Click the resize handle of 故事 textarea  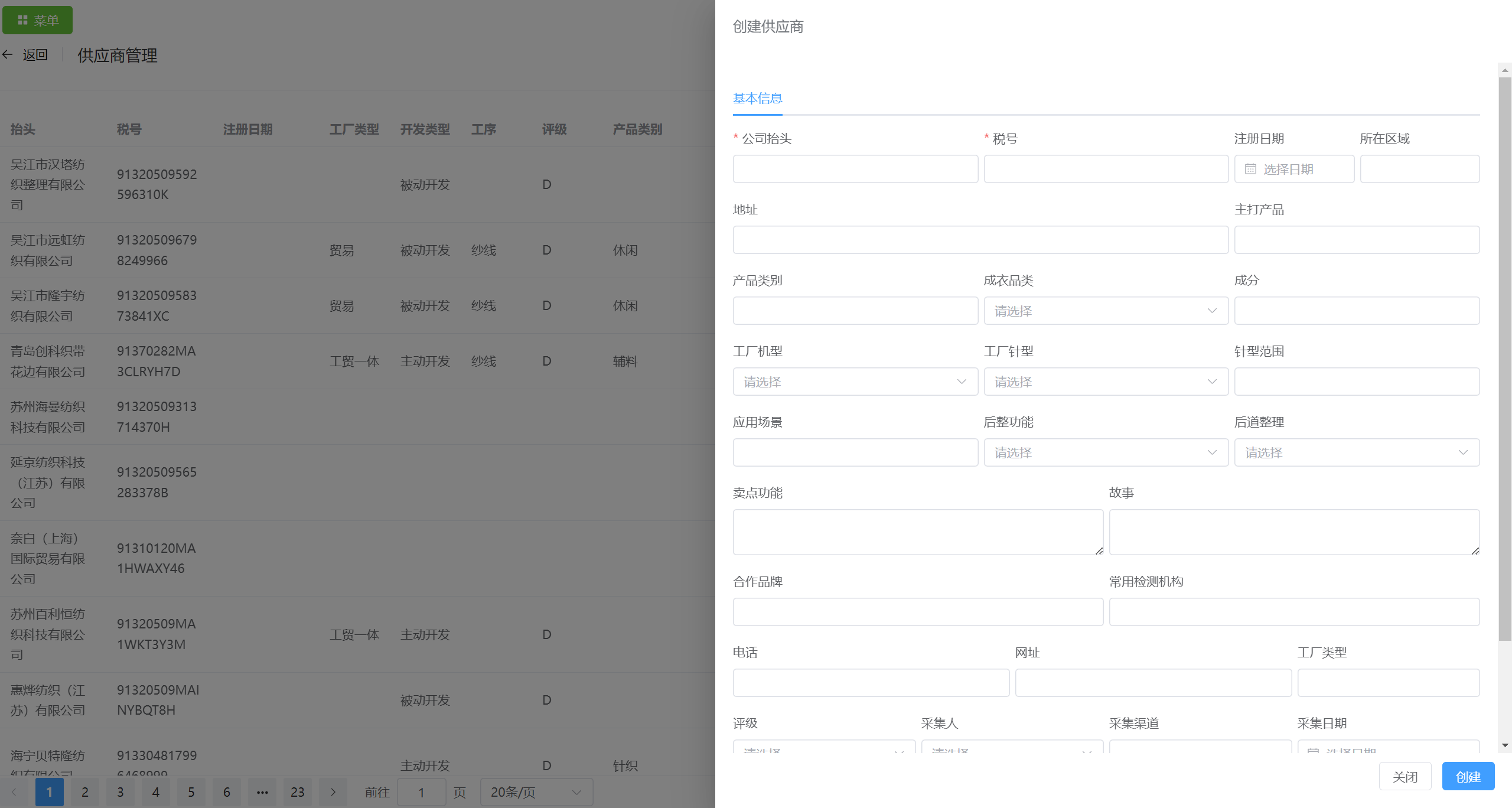pos(1475,550)
